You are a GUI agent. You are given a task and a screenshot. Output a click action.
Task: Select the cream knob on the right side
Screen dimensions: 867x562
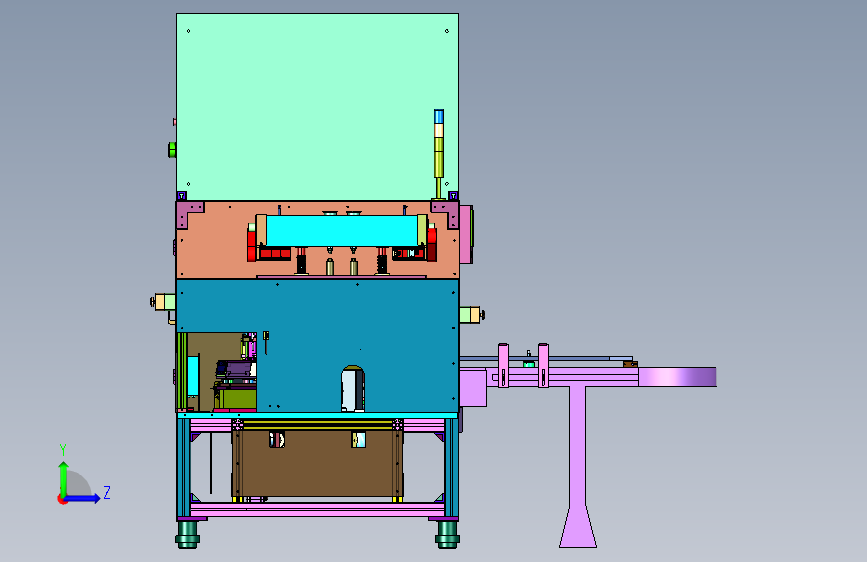(x=472, y=315)
